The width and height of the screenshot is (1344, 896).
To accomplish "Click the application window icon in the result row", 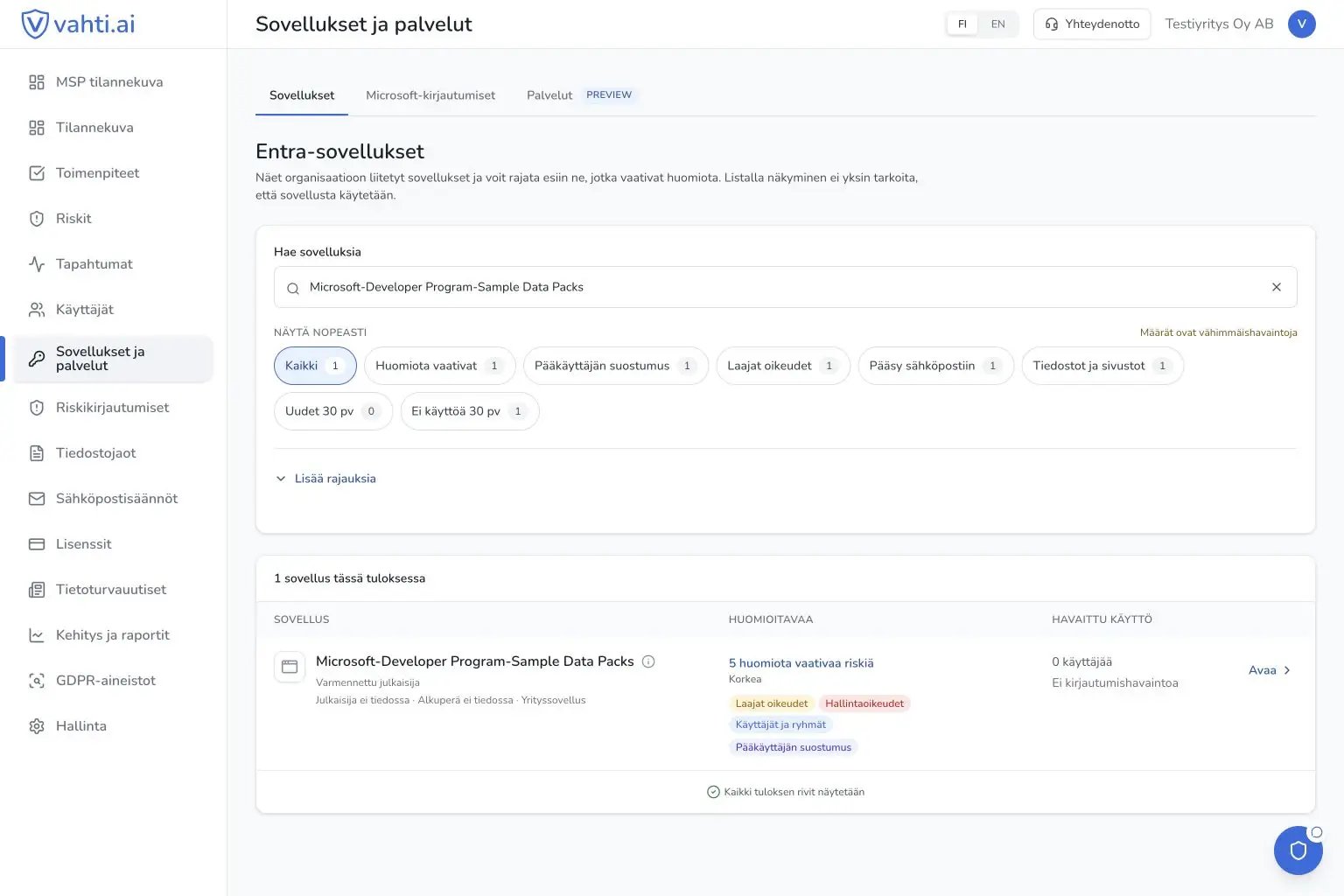I will click(x=290, y=667).
